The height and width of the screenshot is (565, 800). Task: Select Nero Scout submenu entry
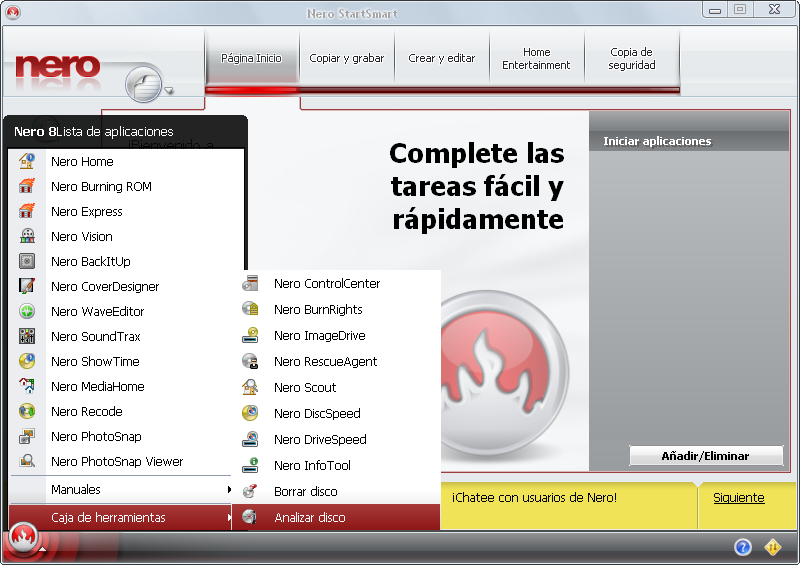336,387
